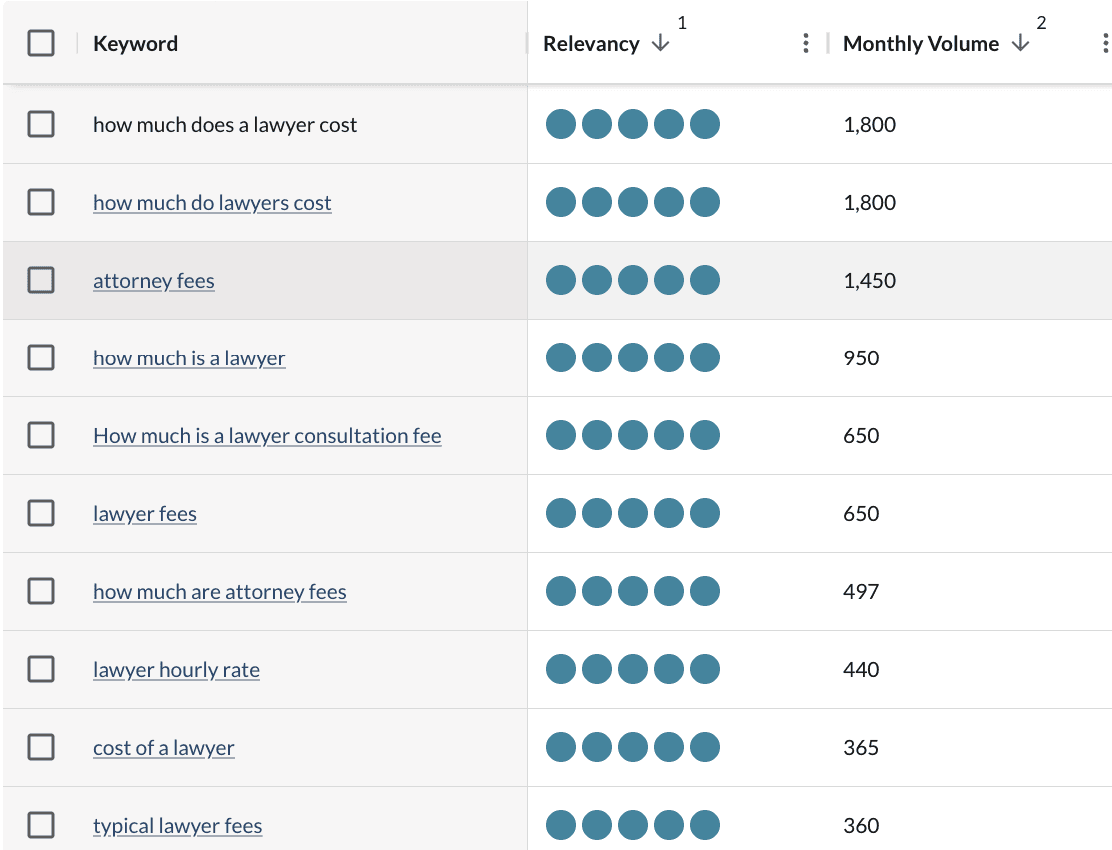The height and width of the screenshot is (850, 1112).
Task: Click the Keyword column header
Action: tap(135, 43)
